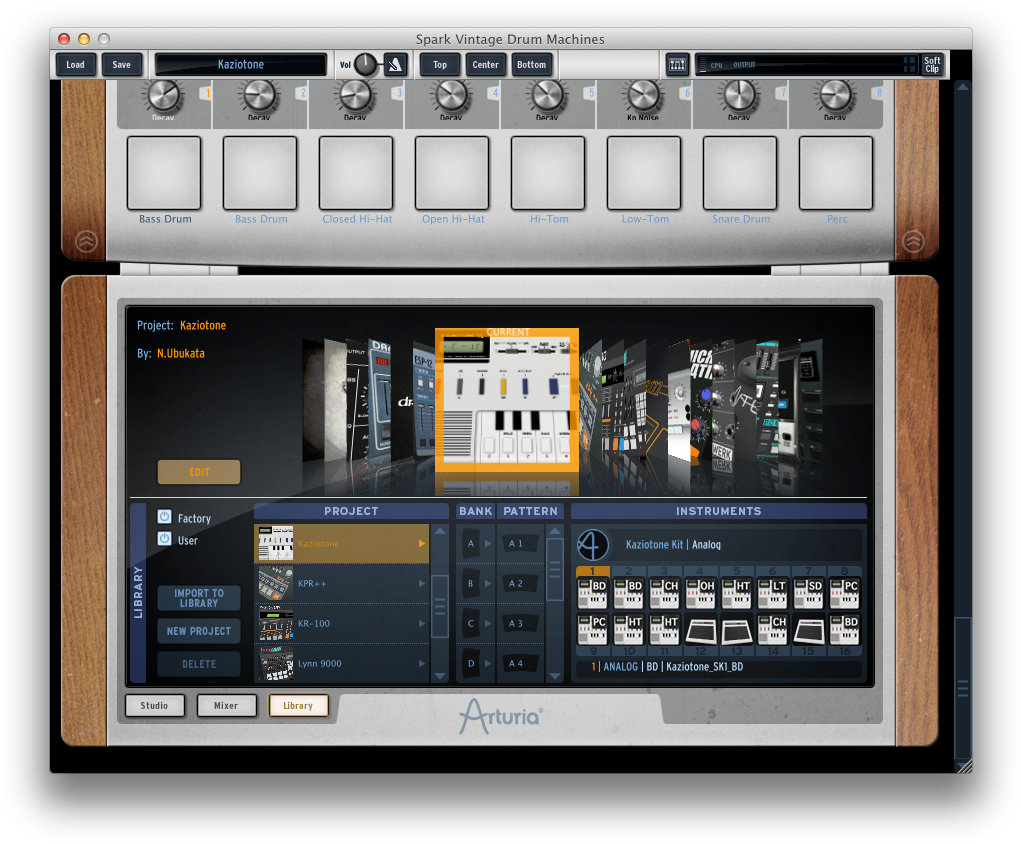Click the left panel collapse chevron icon
Screen dimensions: 1021x844
point(87,242)
